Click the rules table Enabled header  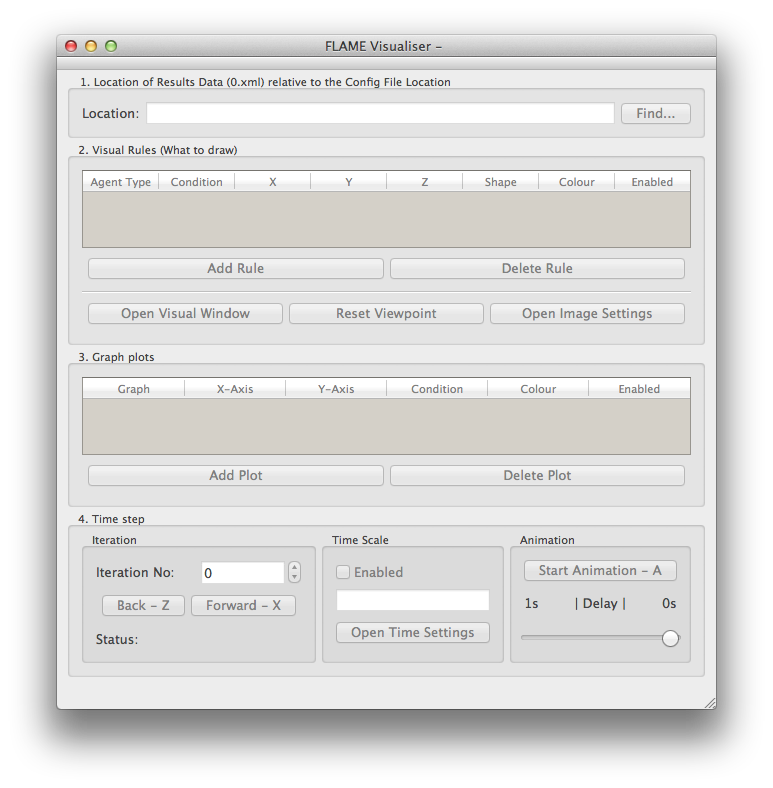coord(652,182)
